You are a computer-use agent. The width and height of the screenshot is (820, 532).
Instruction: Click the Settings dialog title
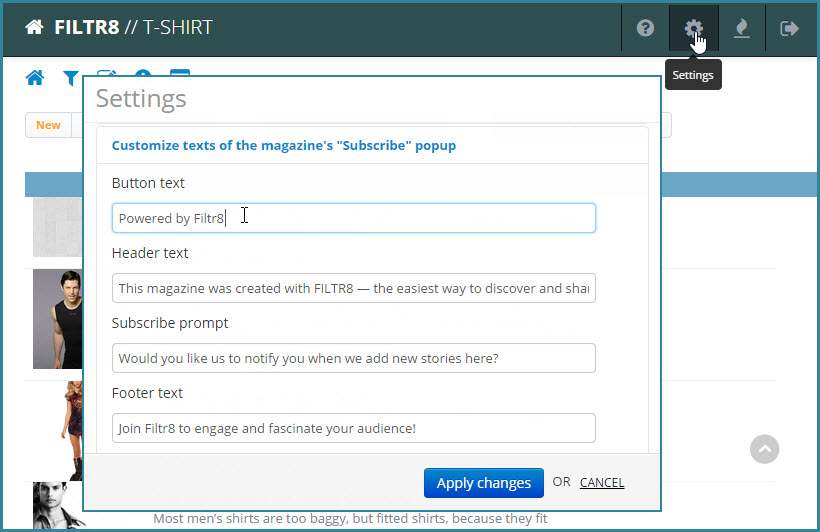tap(141, 98)
